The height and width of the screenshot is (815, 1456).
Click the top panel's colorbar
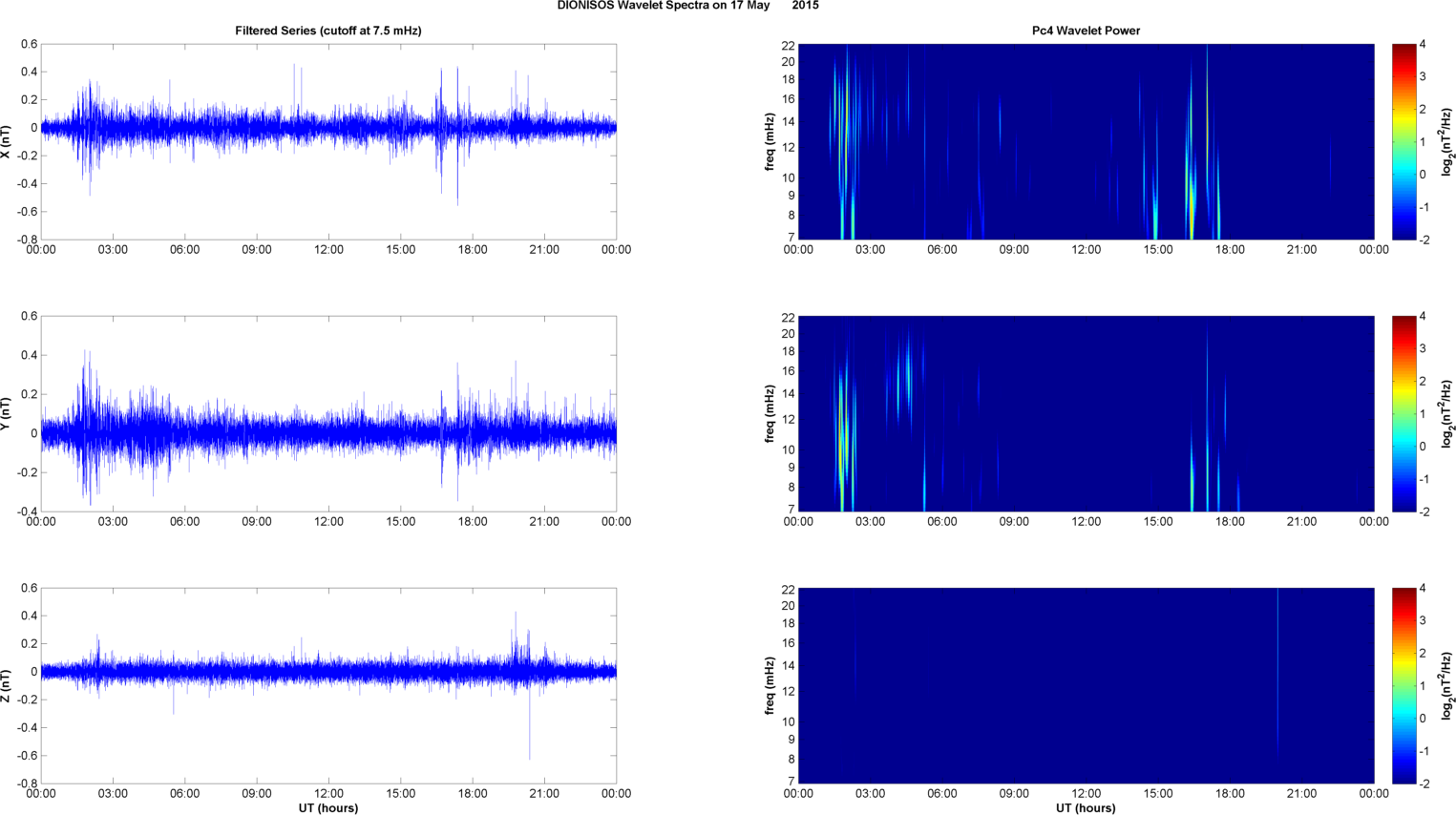1403,141
